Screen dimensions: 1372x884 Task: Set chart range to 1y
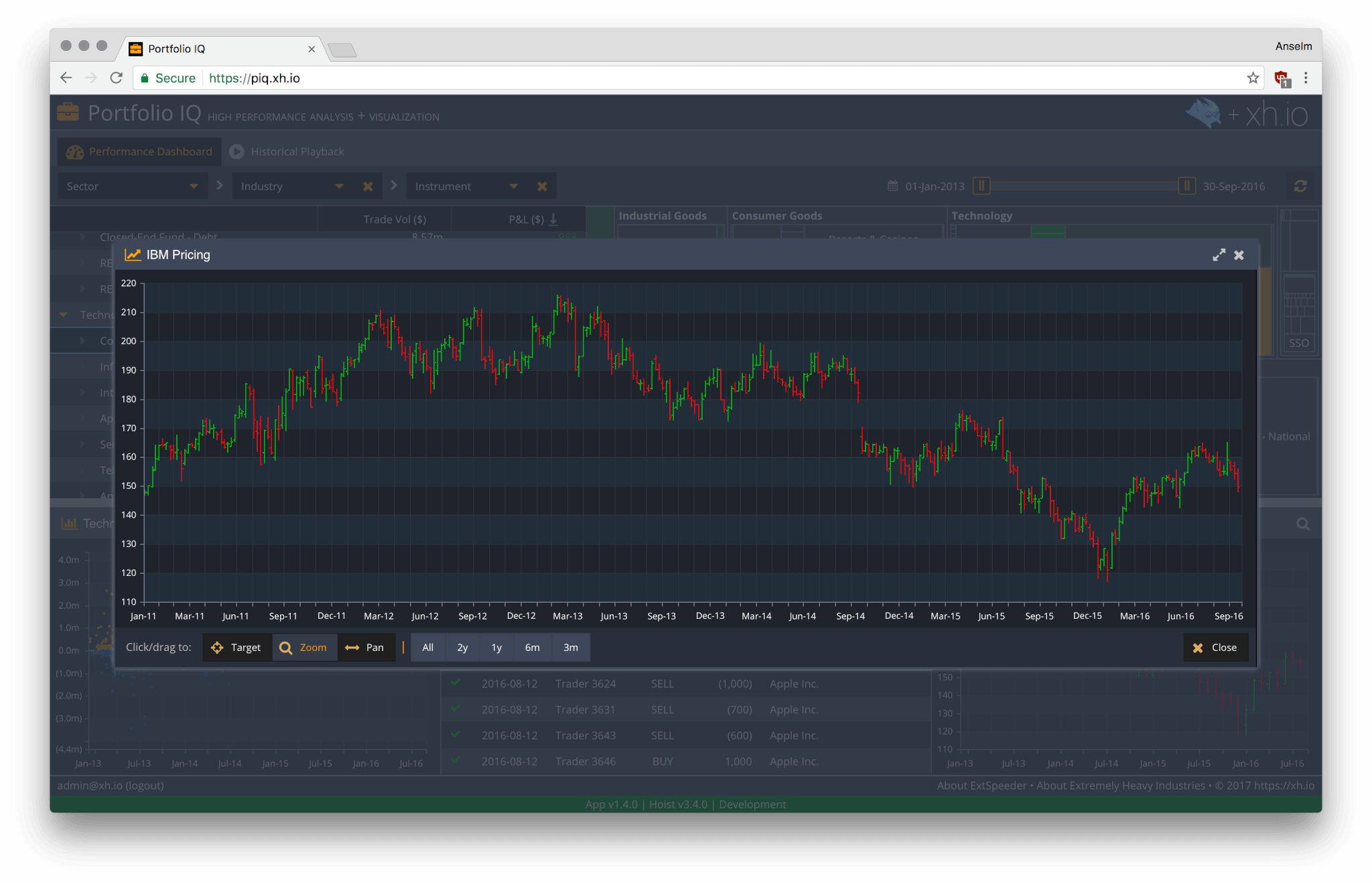(496, 648)
